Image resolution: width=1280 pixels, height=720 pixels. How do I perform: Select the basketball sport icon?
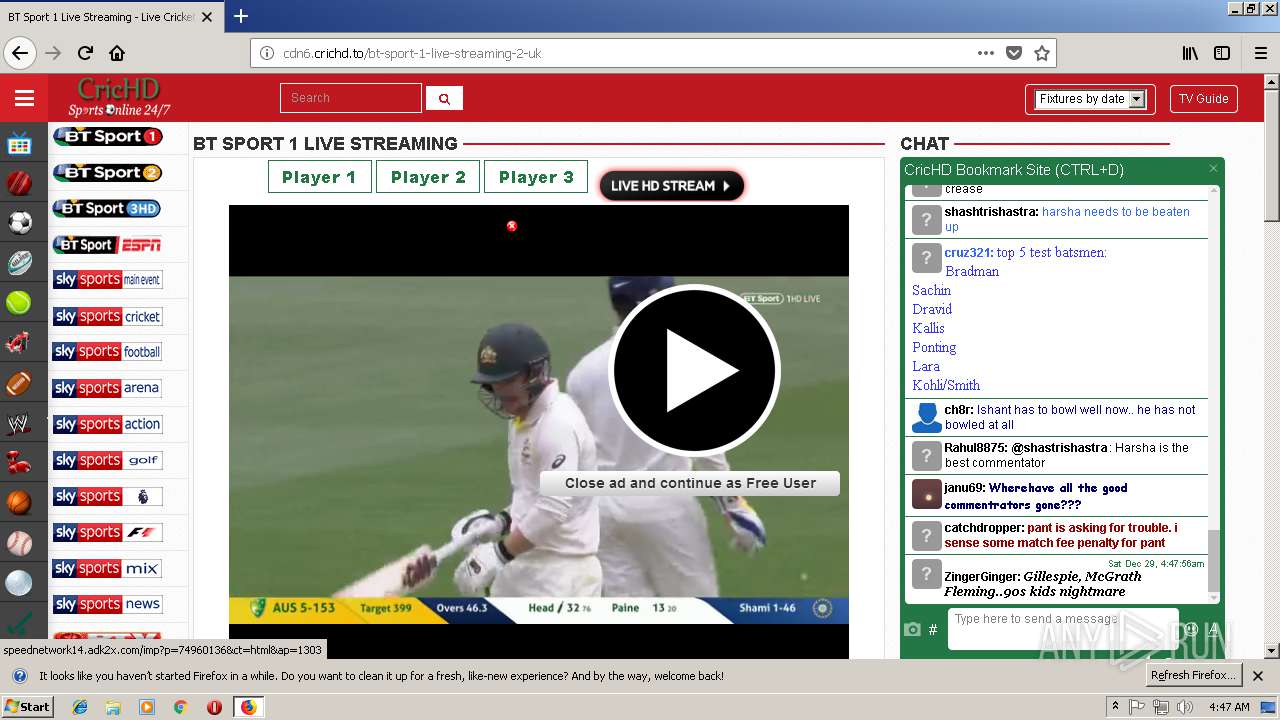(x=19, y=502)
